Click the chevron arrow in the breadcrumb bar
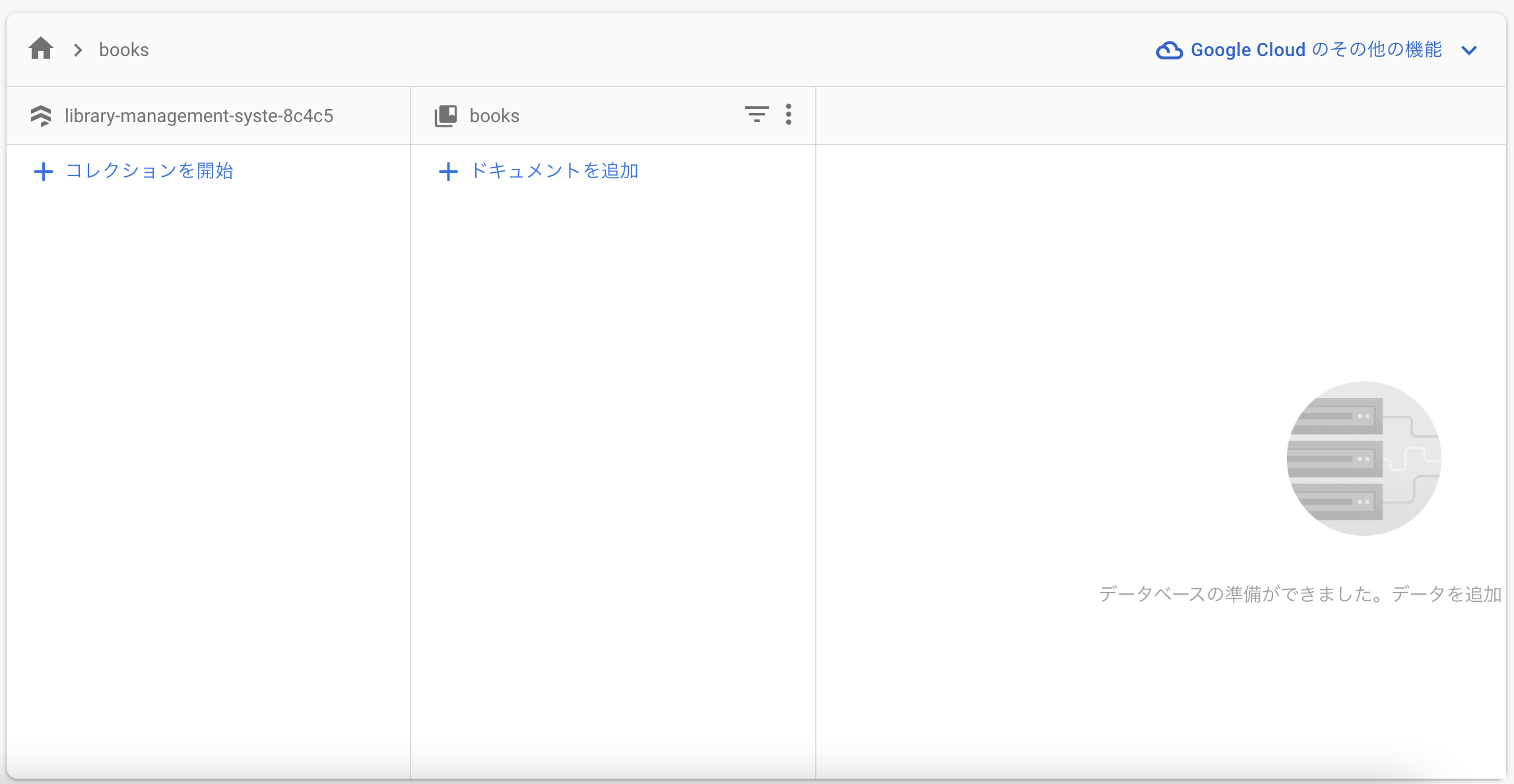 click(78, 49)
